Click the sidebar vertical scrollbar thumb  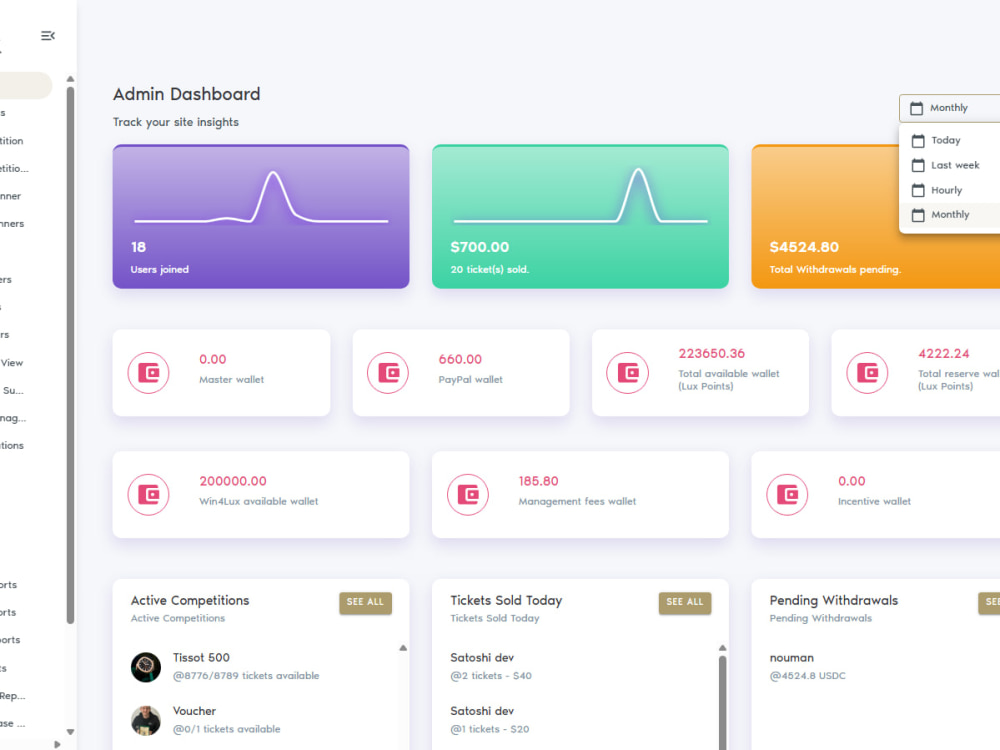point(70,355)
